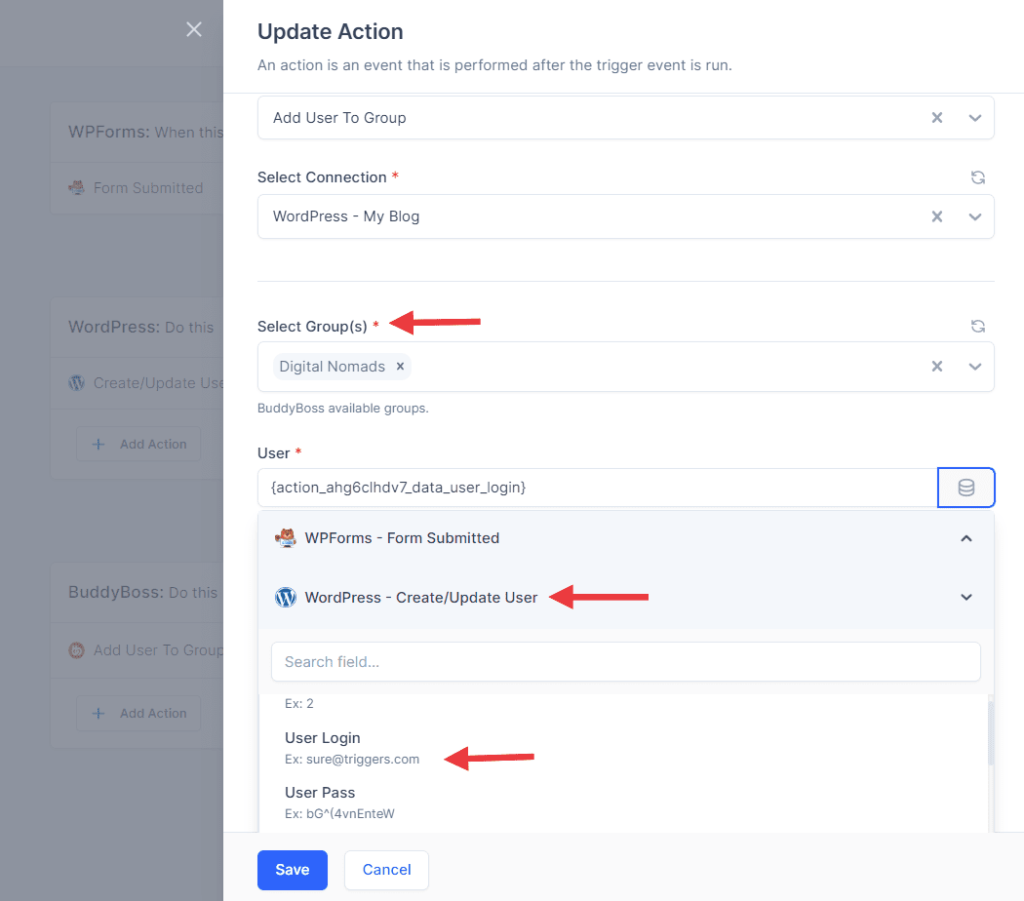Screen dimensions: 1024x901
Task: Open the Select Group(s) dropdown
Action: (x=975, y=367)
